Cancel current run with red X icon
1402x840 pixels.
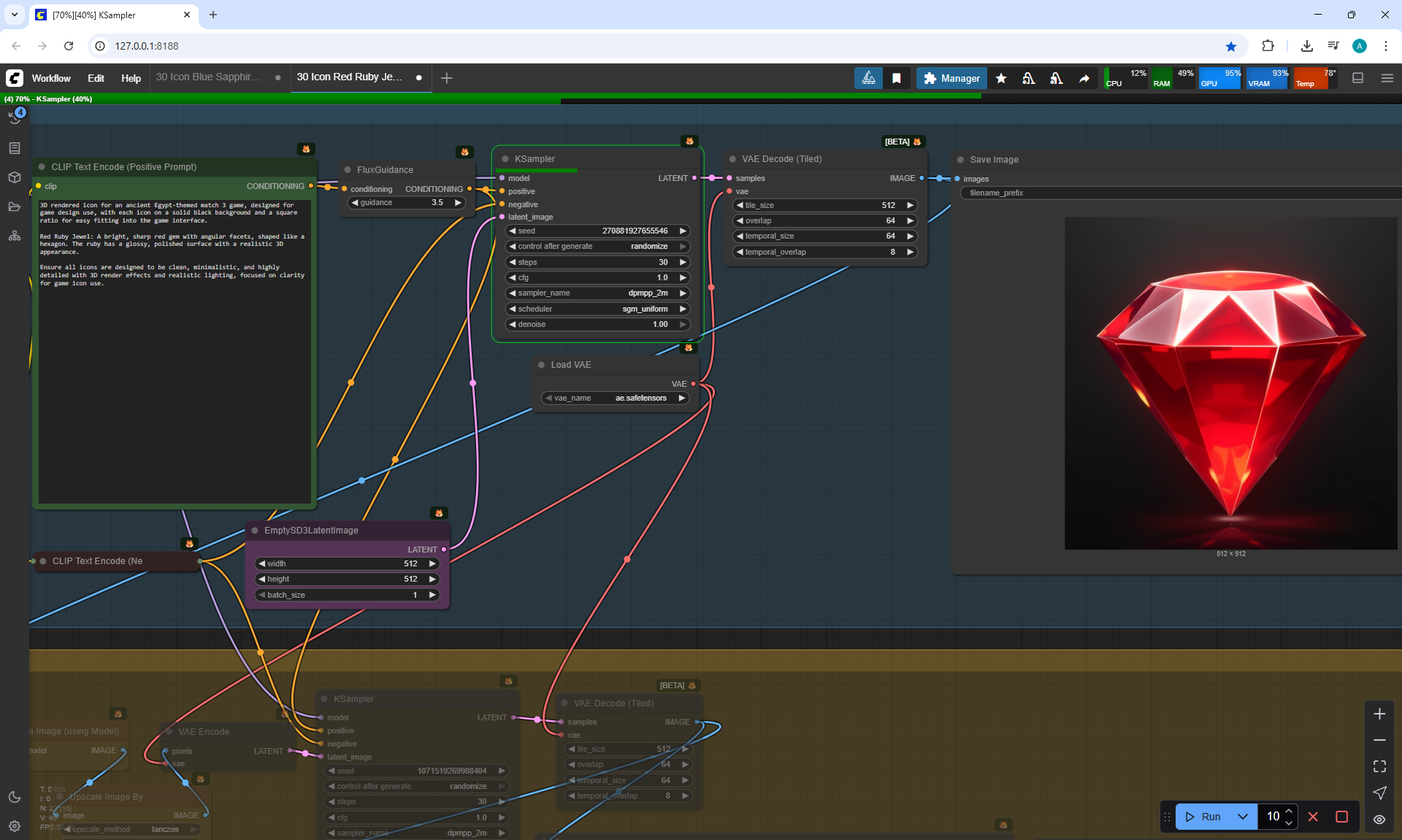point(1313,817)
